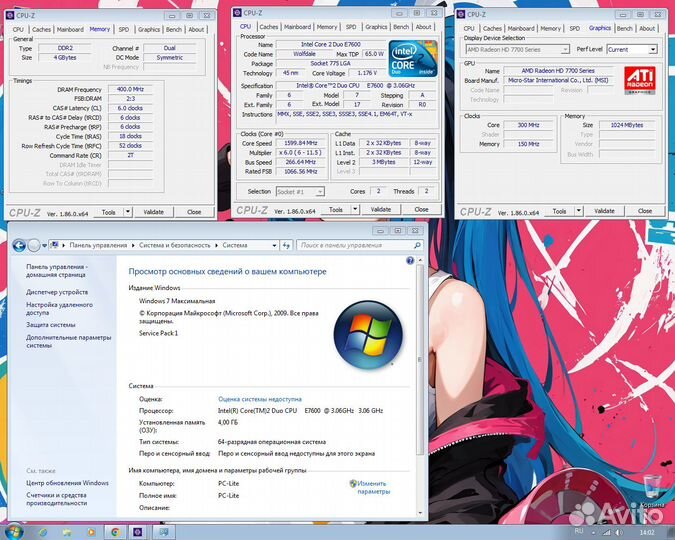Click scrollbar down arrow in System window

pyautogui.click(x=420, y=513)
